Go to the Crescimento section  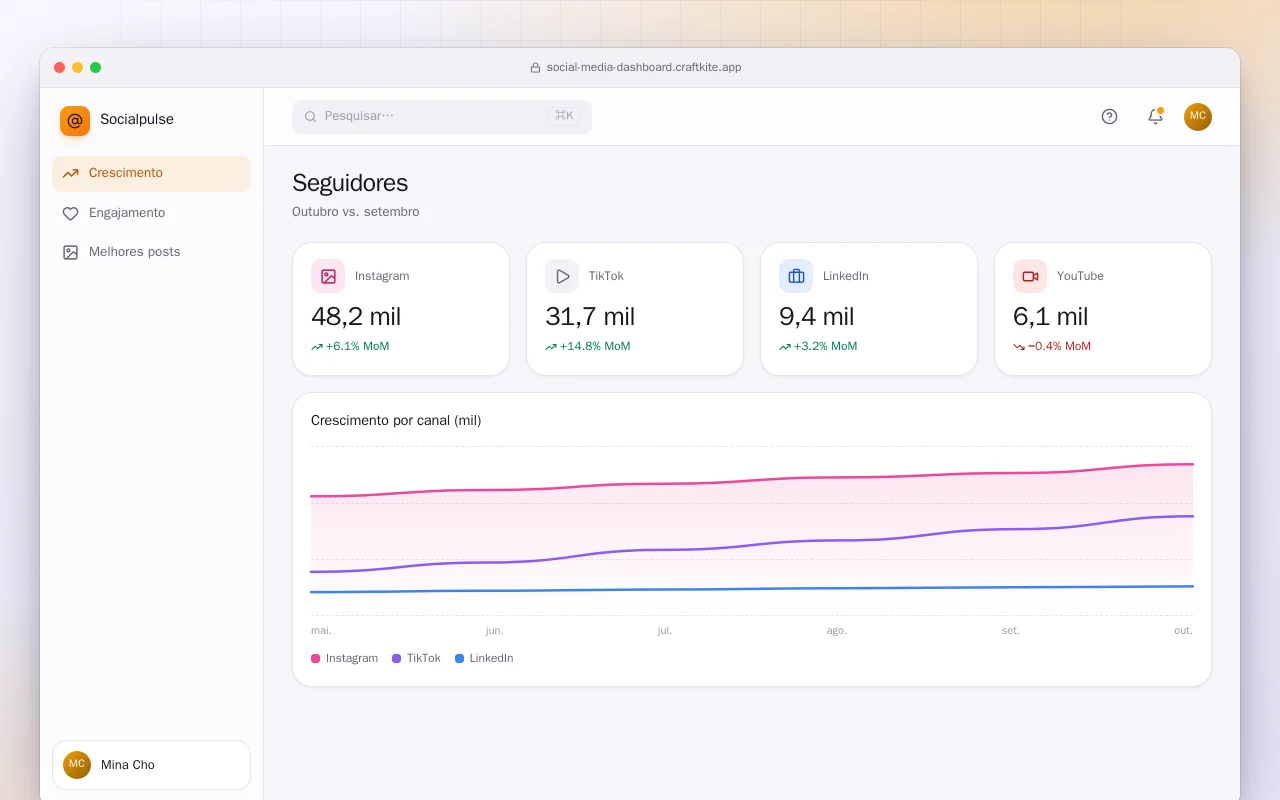point(151,174)
